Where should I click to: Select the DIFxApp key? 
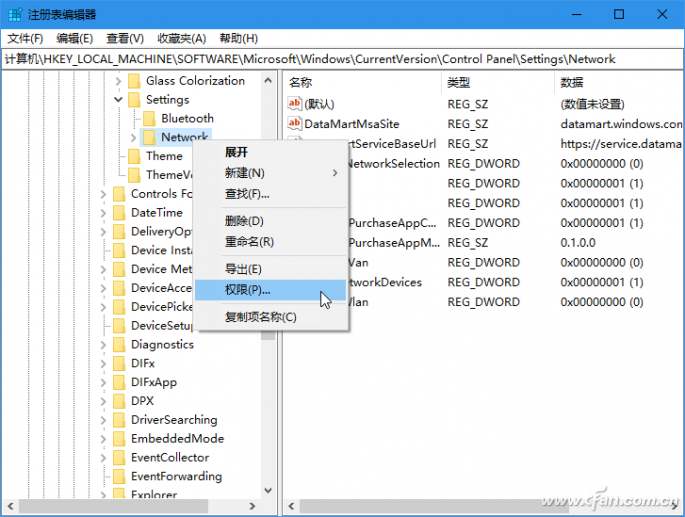tap(154, 382)
